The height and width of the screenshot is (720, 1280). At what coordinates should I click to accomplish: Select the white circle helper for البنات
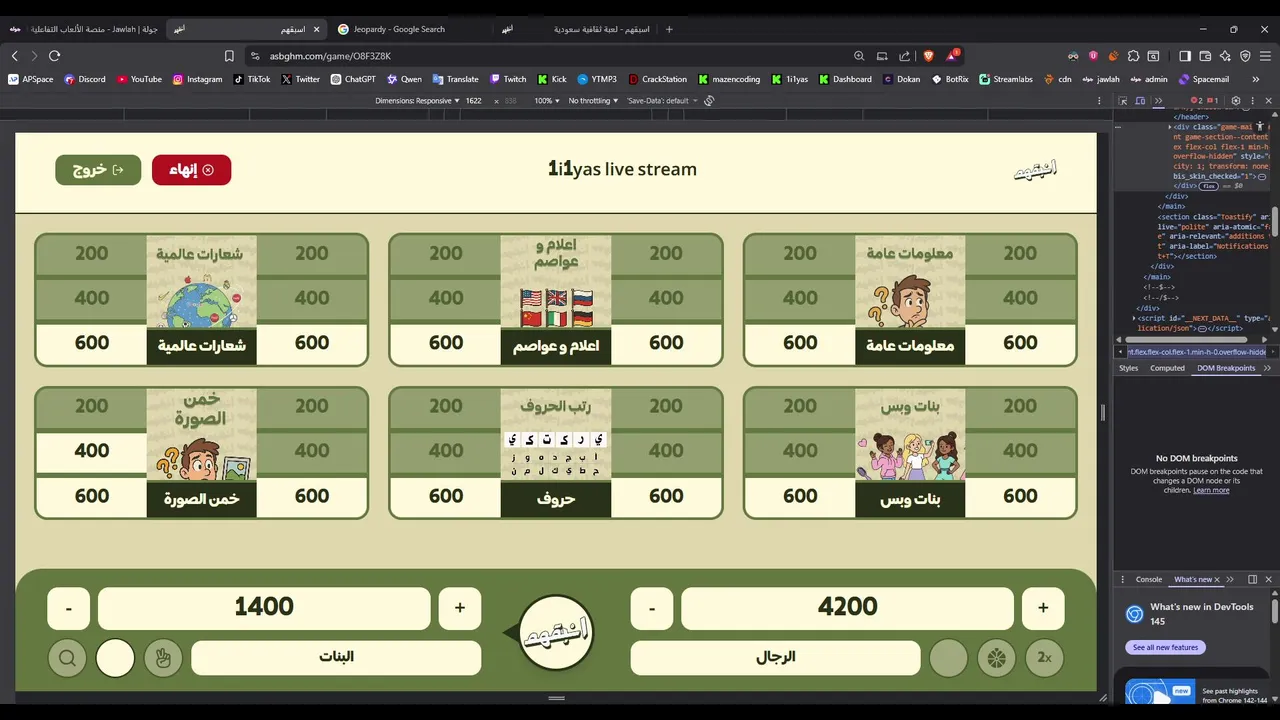pos(115,658)
